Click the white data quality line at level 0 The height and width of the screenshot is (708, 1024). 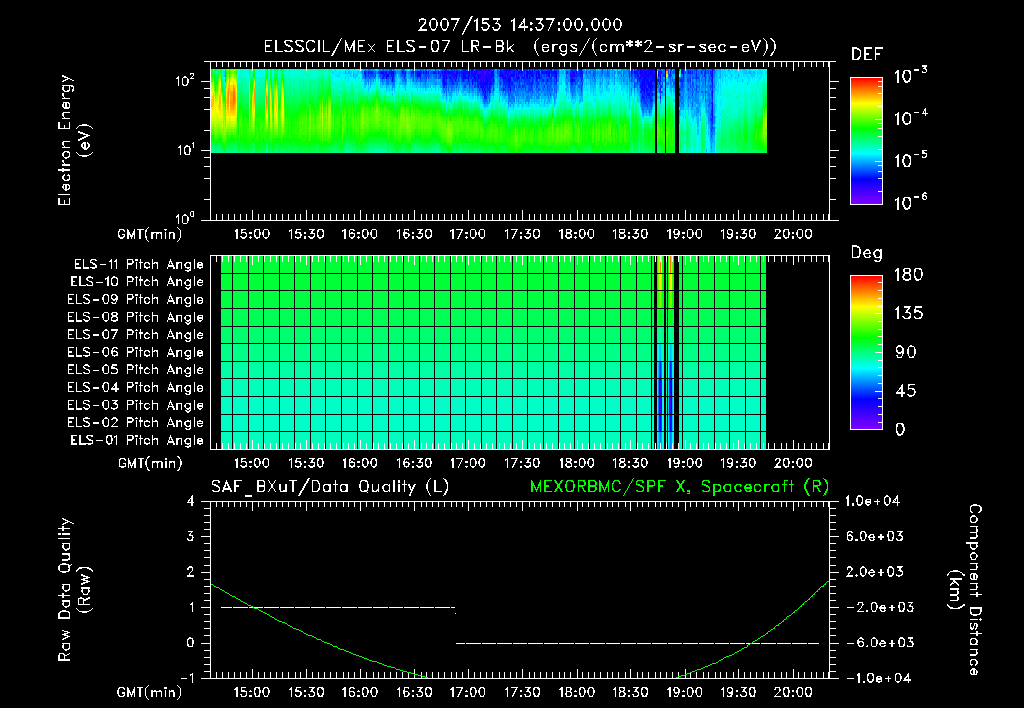point(637,643)
